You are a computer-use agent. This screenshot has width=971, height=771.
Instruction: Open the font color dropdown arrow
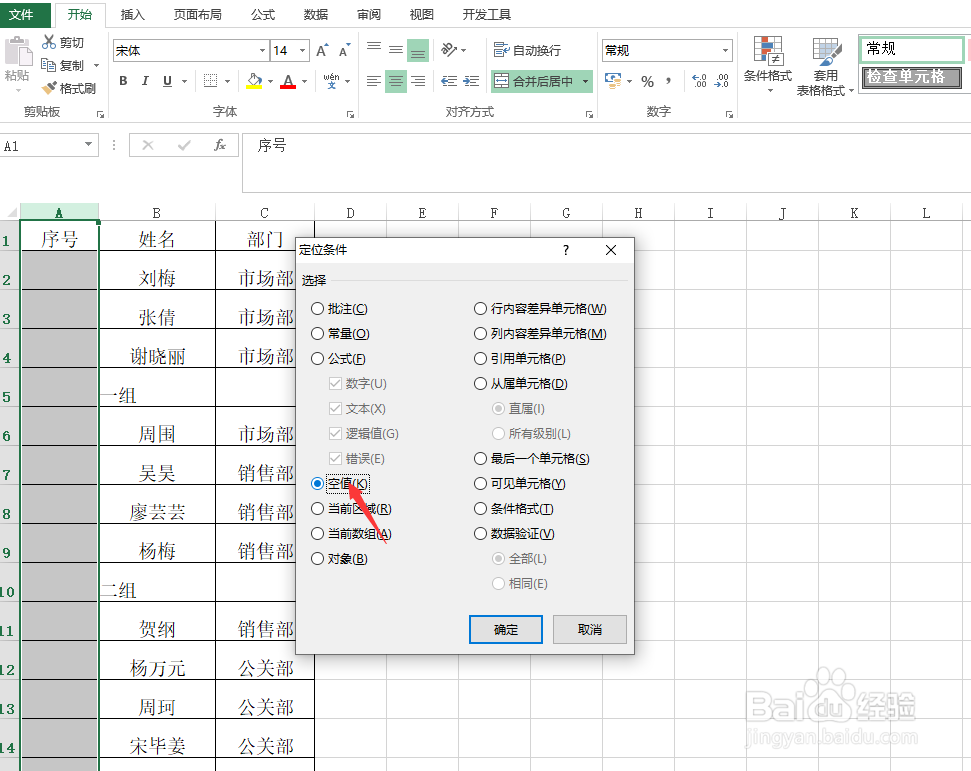(x=304, y=81)
